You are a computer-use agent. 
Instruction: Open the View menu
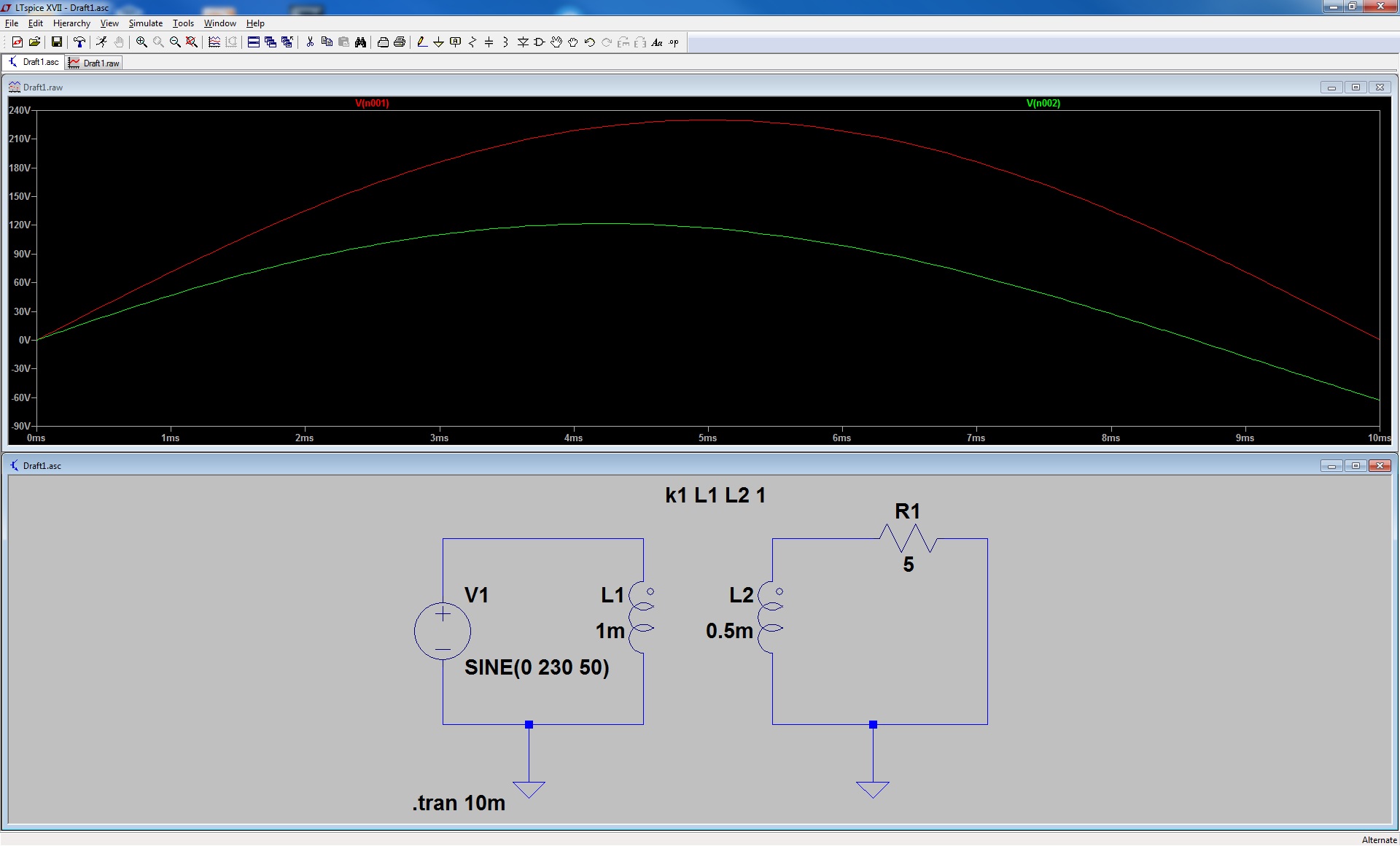coord(109,23)
